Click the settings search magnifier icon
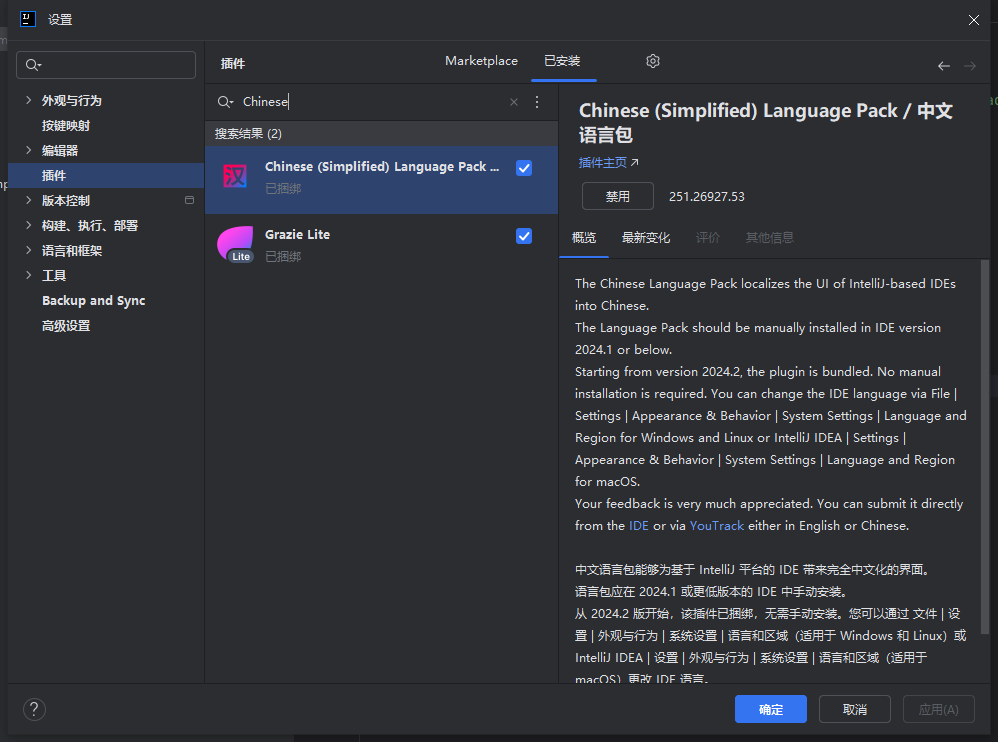The height and width of the screenshot is (742, 998). 33,65
